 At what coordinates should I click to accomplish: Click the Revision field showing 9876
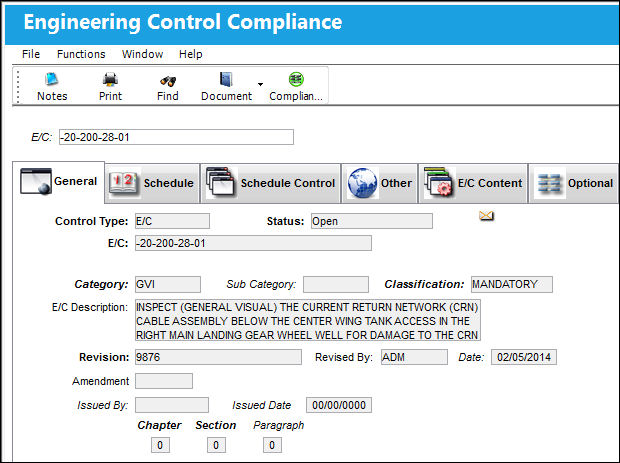(218, 357)
